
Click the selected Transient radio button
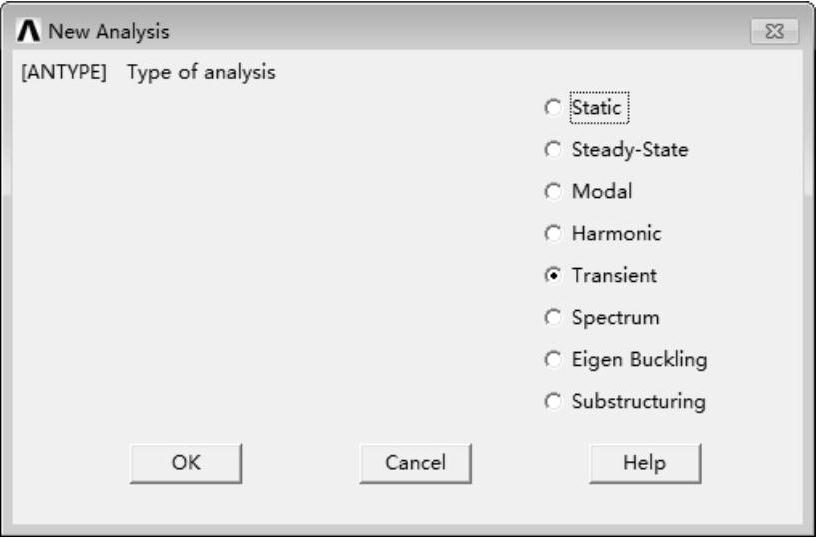[x=553, y=276]
